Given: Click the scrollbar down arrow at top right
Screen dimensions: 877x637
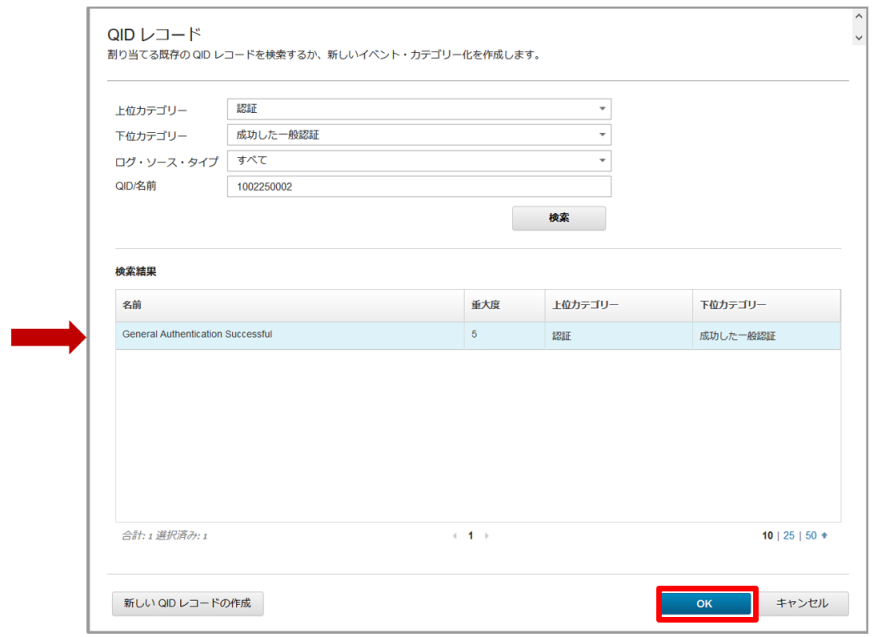Looking at the screenshot, I should point(859,38).
